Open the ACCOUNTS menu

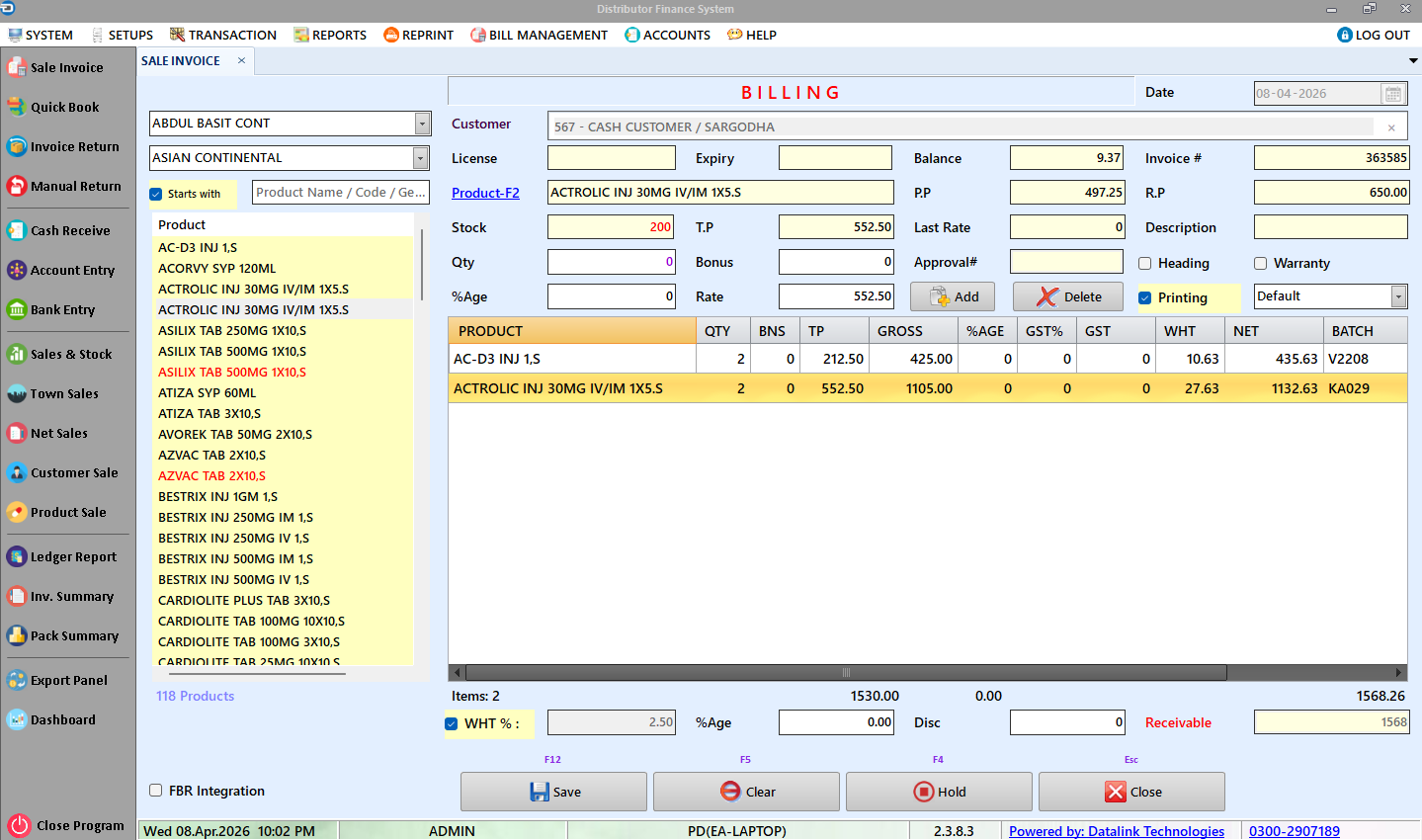click(x=668, y=35)
